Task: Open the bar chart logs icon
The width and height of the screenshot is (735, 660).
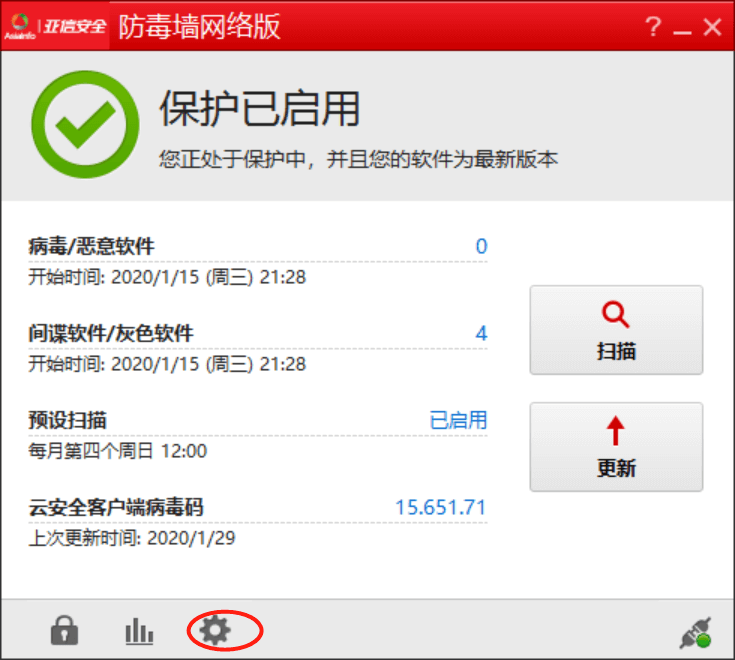Action: coord(139,631)
